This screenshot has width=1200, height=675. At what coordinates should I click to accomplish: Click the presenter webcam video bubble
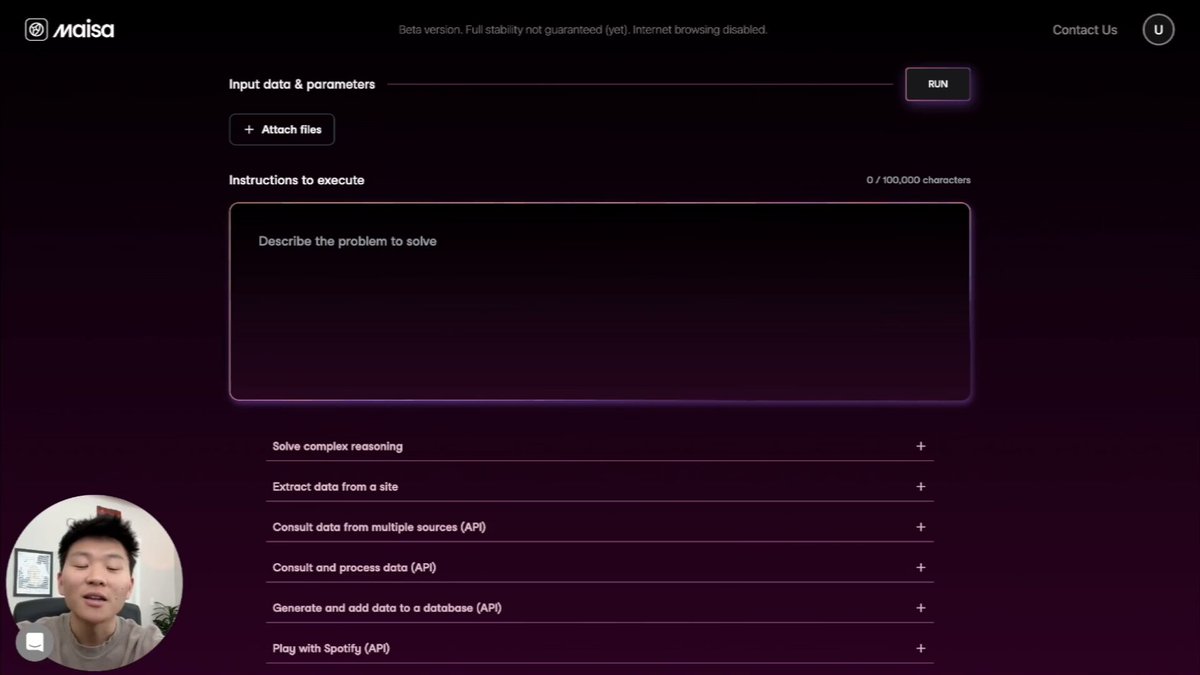point(95,581)
